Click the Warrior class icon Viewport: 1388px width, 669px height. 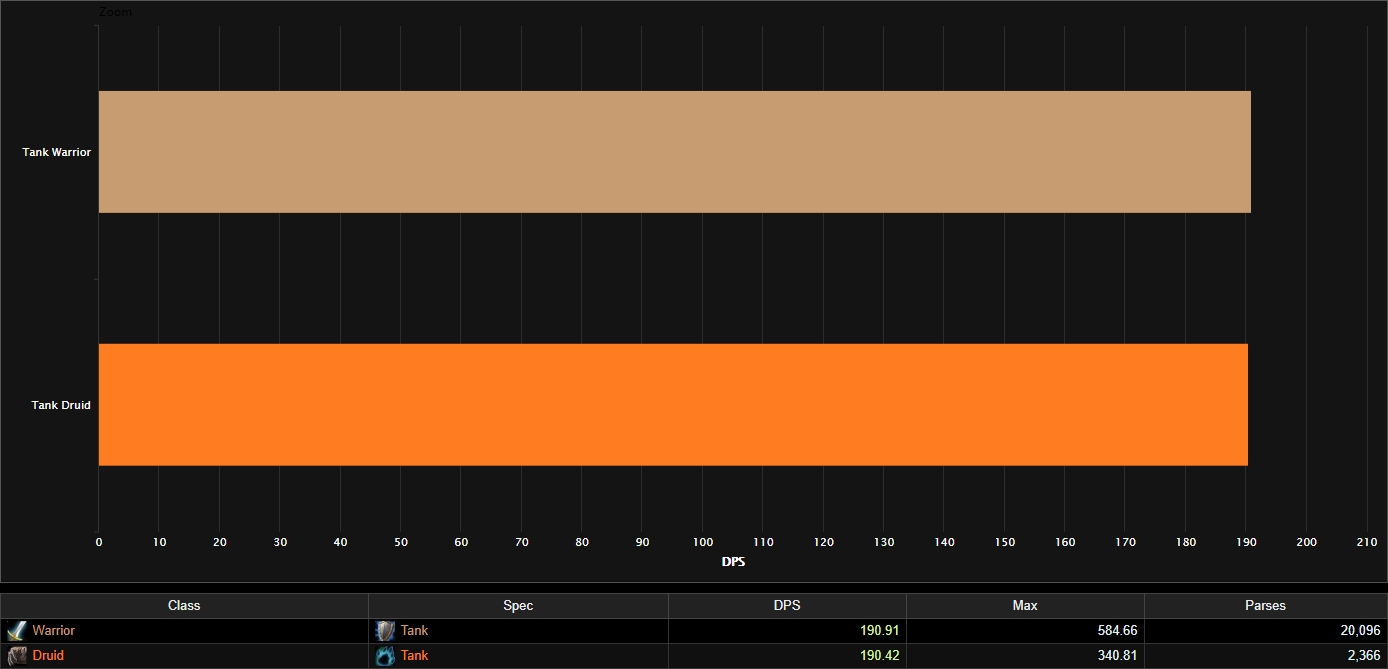click(x=16, y=631)
